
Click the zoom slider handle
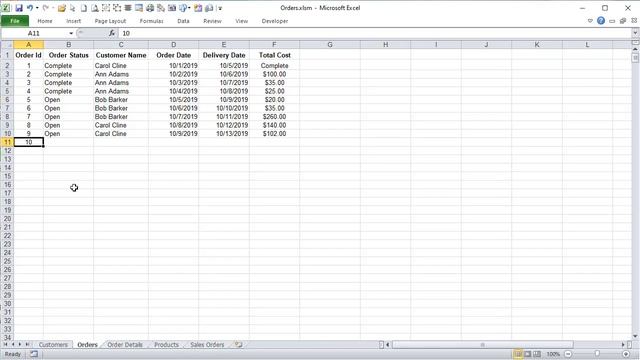click(597, 354)
